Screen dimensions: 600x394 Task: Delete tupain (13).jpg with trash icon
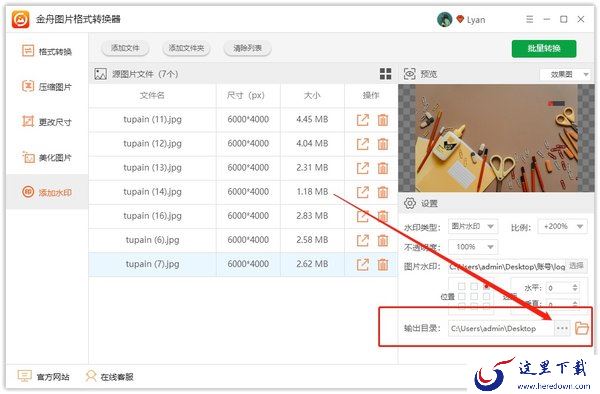[x=383, y=168]
